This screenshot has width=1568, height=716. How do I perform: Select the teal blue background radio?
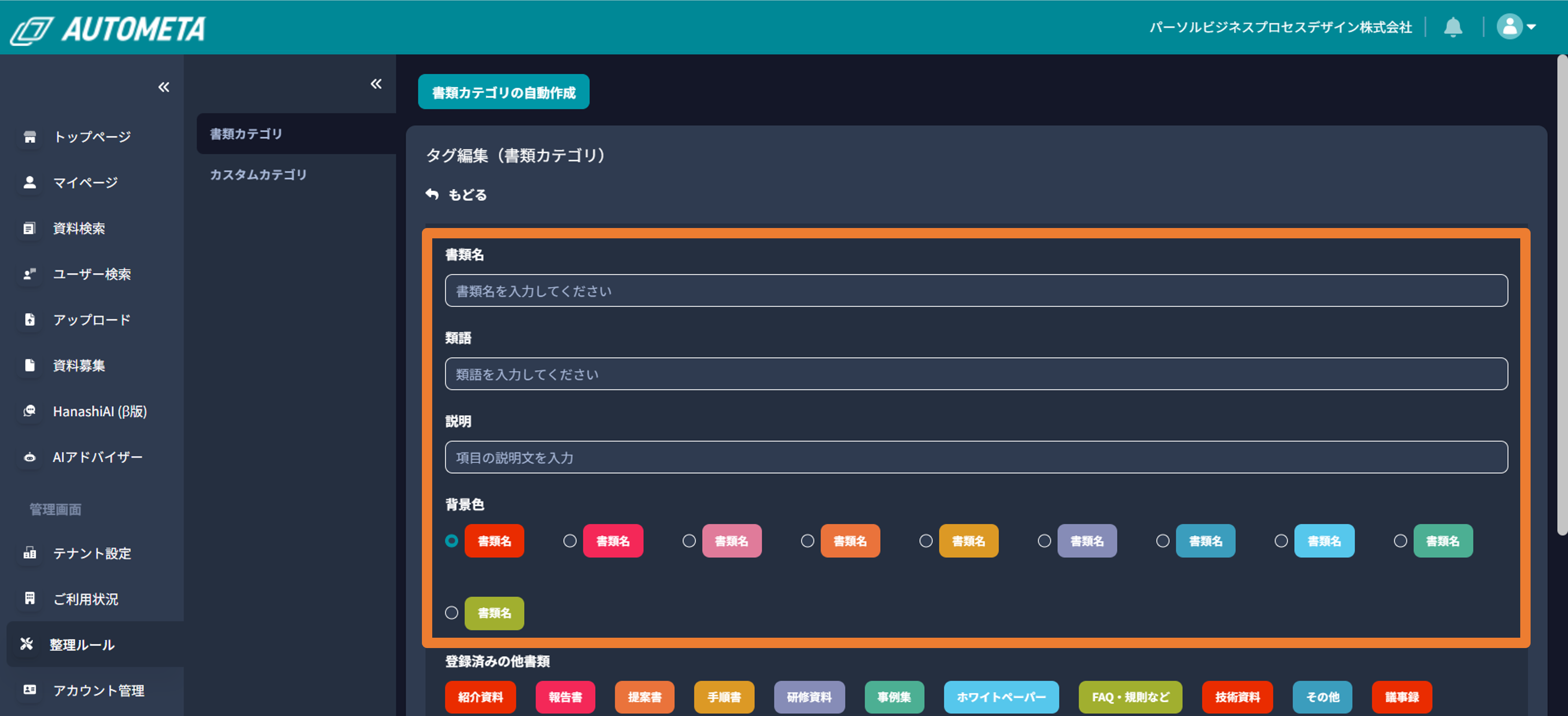[1163, 541]
